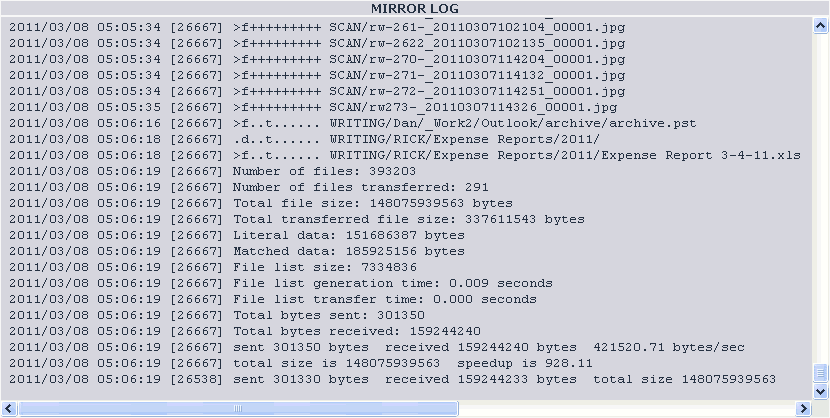
Task: Click vertical scrollbar track above the thumb
Action: [x=820, y=198]
